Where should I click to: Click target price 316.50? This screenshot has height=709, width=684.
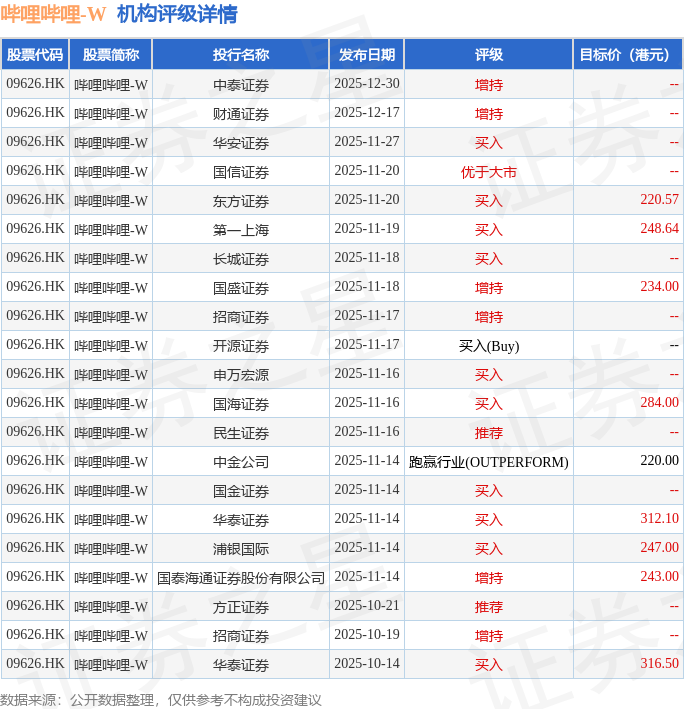click(x=659, y=663)
